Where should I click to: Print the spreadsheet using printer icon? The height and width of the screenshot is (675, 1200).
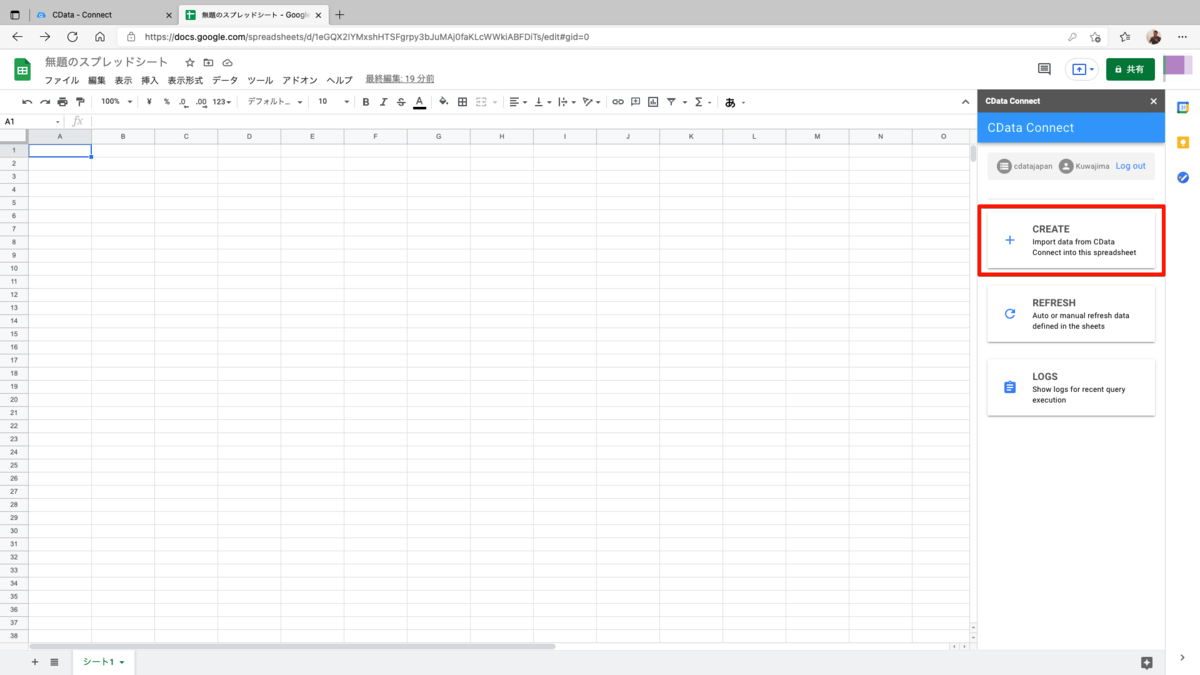[x=62, y=102]
